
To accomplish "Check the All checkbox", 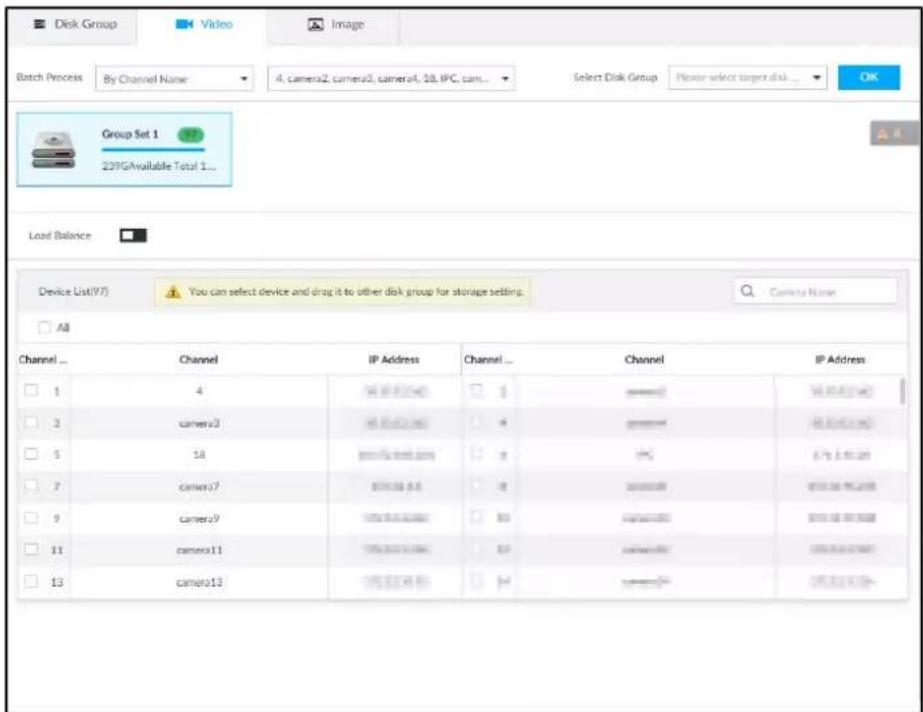I will (44, 327).
